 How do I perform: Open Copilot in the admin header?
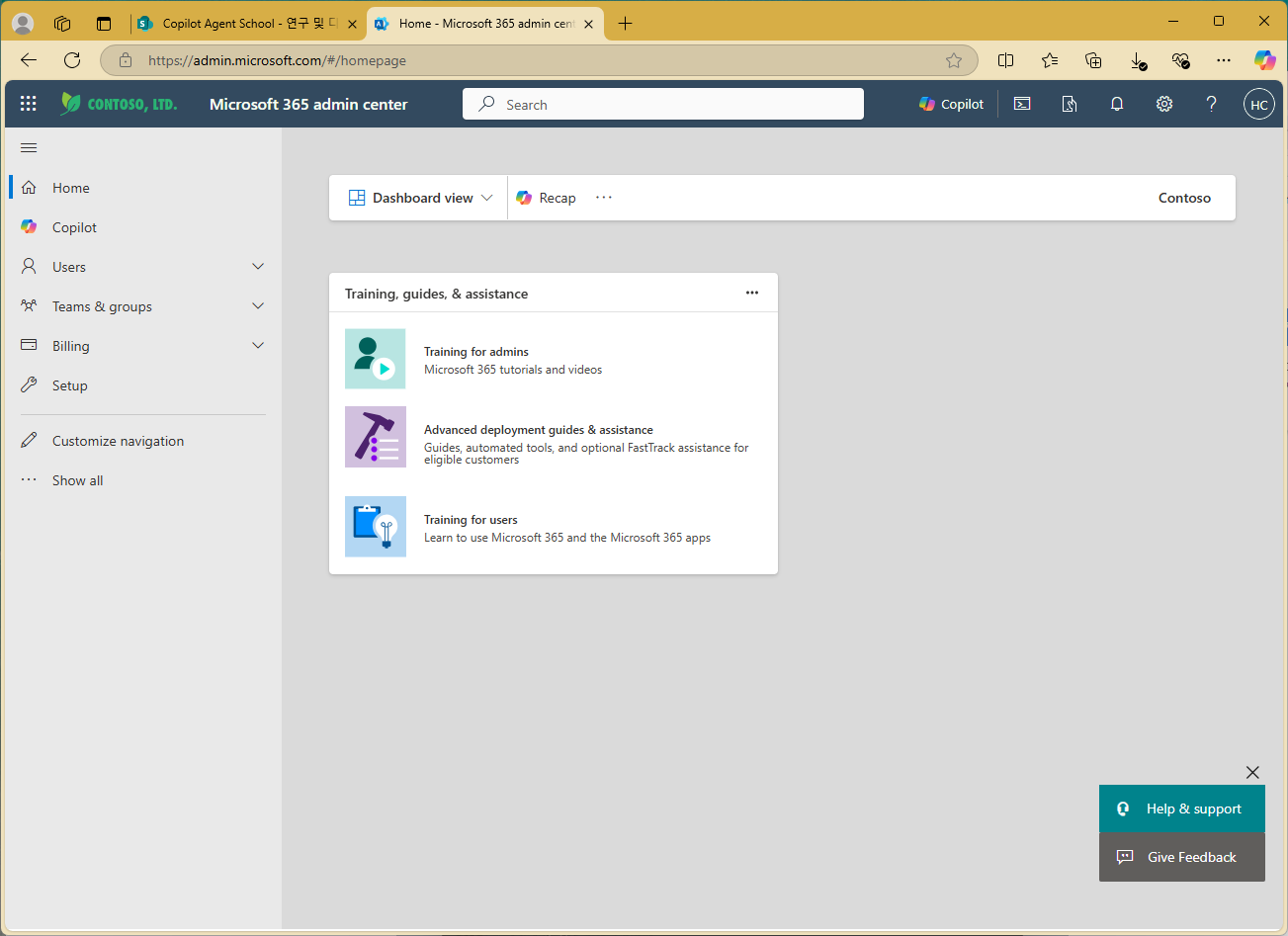coord(951,104)
